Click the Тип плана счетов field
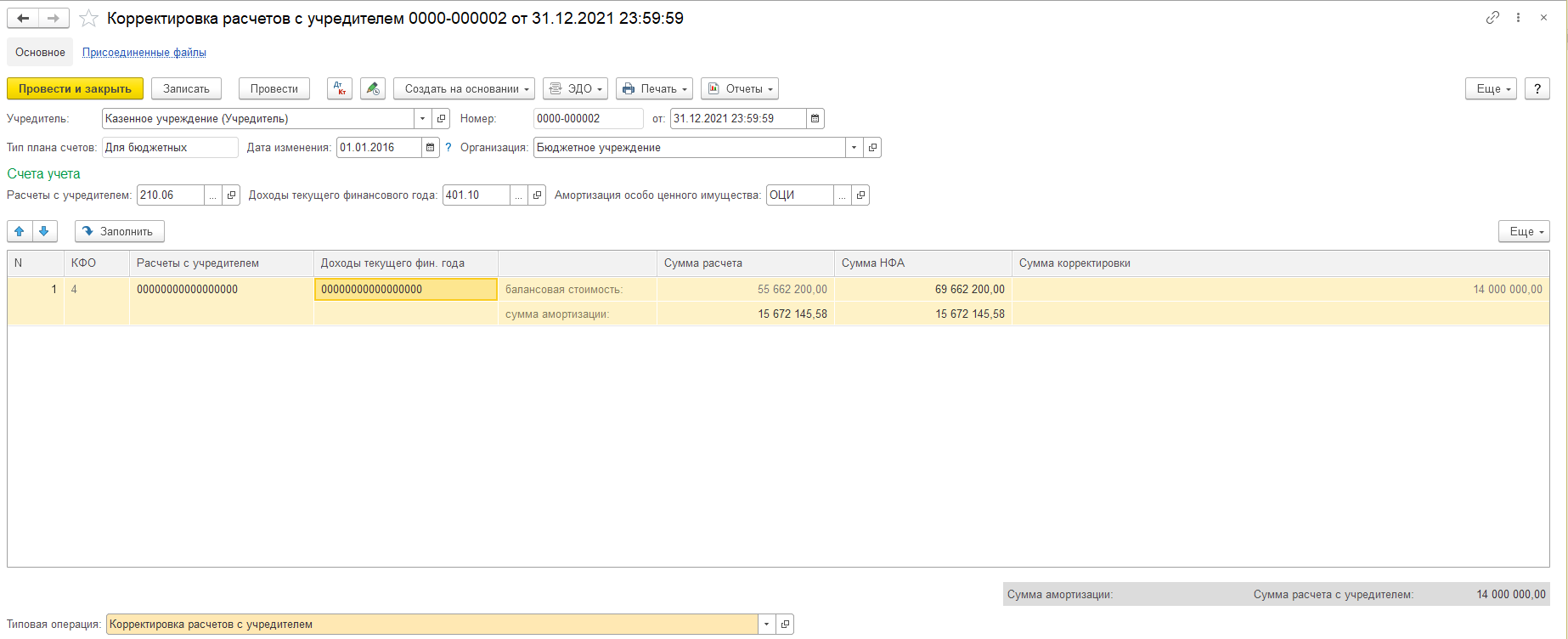1568x639 pixels. (x=170, y=148)
